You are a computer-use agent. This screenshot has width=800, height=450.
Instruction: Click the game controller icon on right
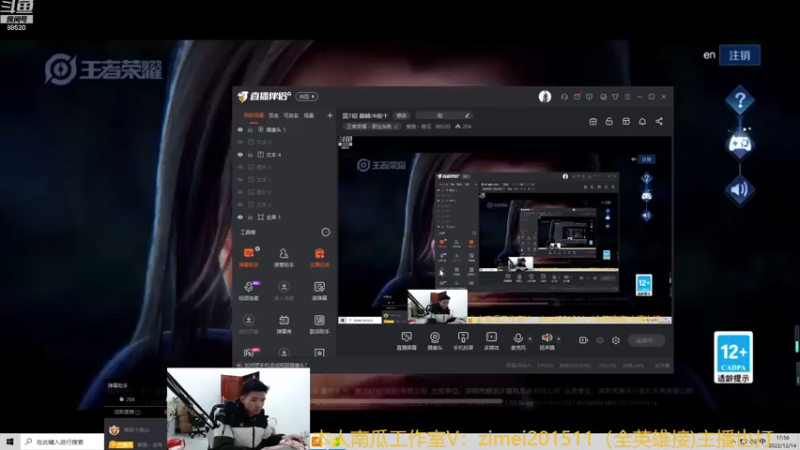click(739, 144)
